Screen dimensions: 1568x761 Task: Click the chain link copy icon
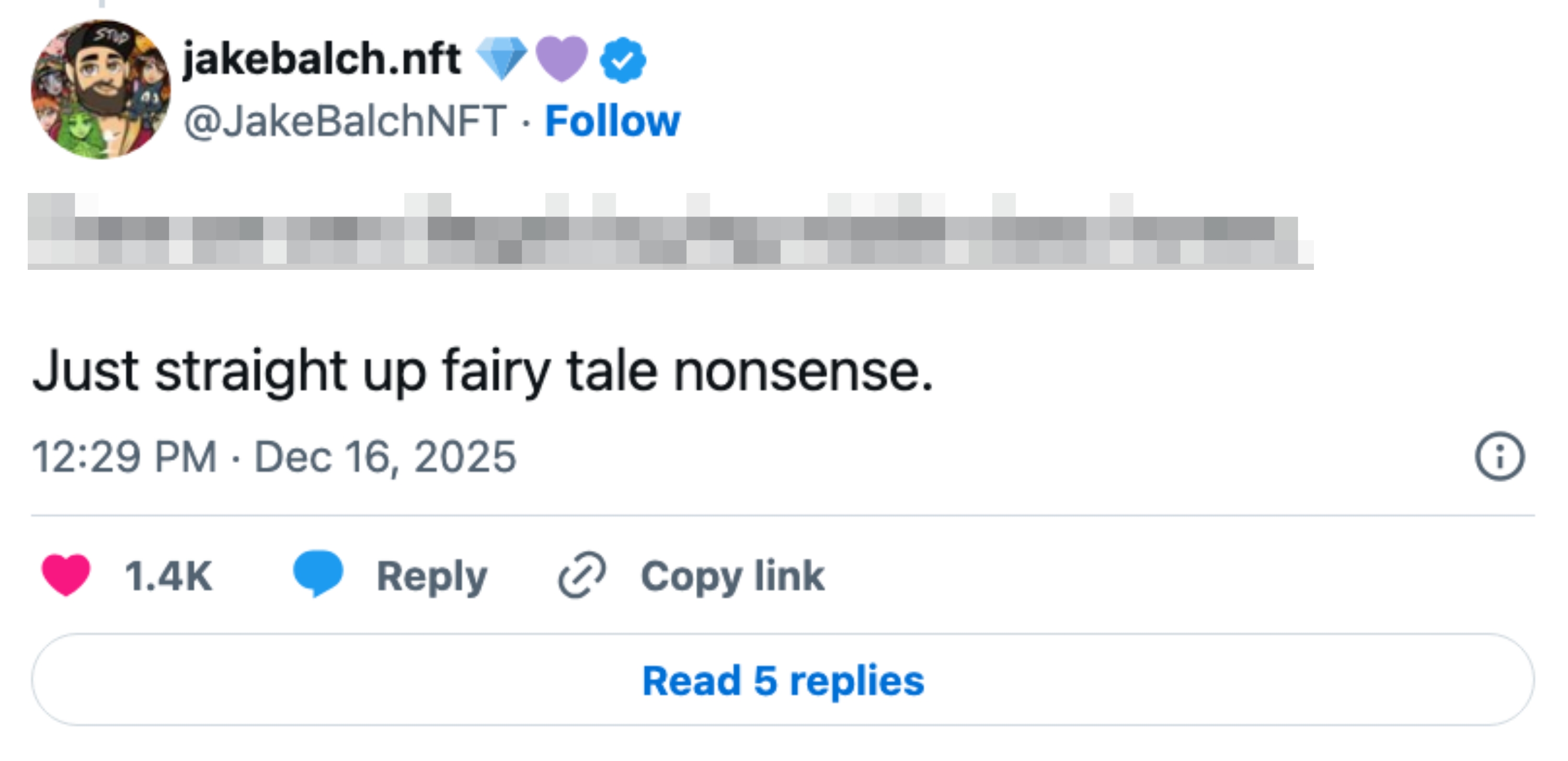tap(582, 575)
